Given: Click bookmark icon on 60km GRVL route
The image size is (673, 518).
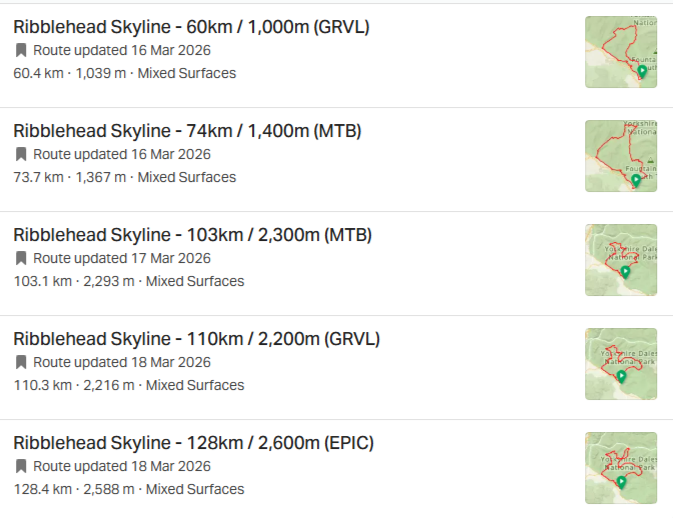Looking at the screenshot, I should click(20, 50).
